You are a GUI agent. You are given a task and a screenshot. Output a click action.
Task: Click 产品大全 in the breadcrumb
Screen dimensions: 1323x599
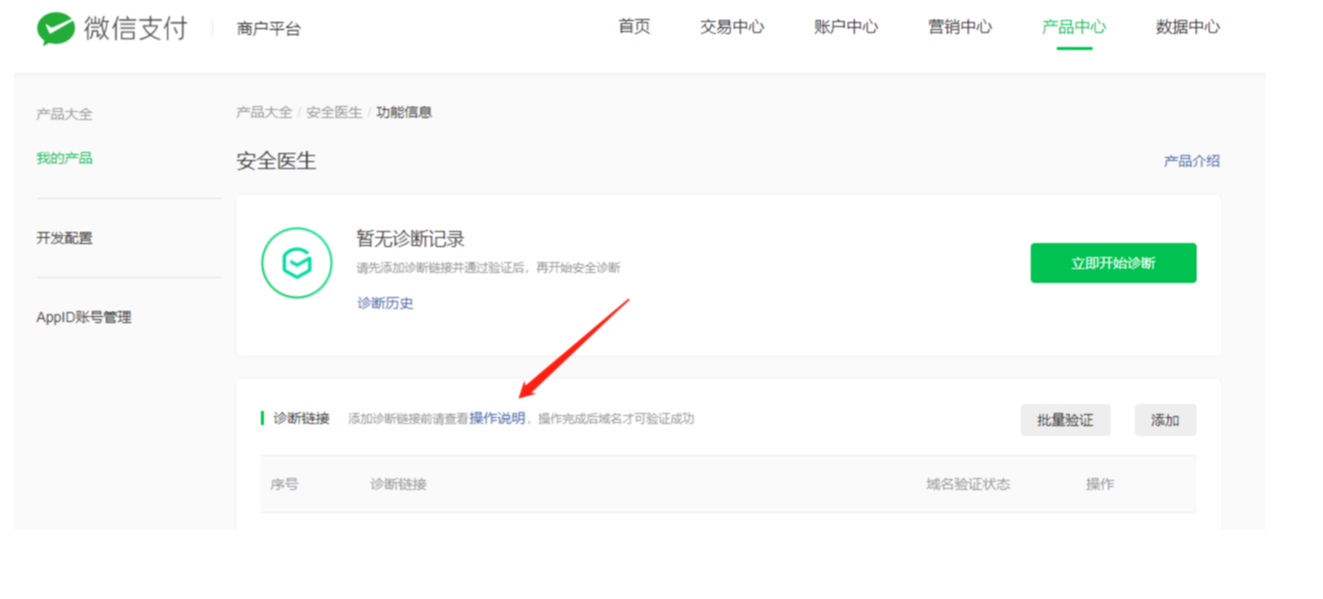264,112
